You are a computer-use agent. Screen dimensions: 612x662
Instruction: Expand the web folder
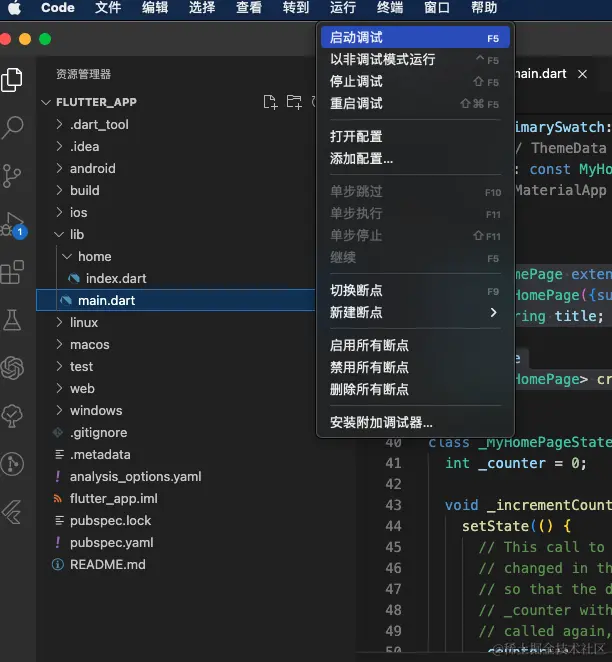pos(60,388)
